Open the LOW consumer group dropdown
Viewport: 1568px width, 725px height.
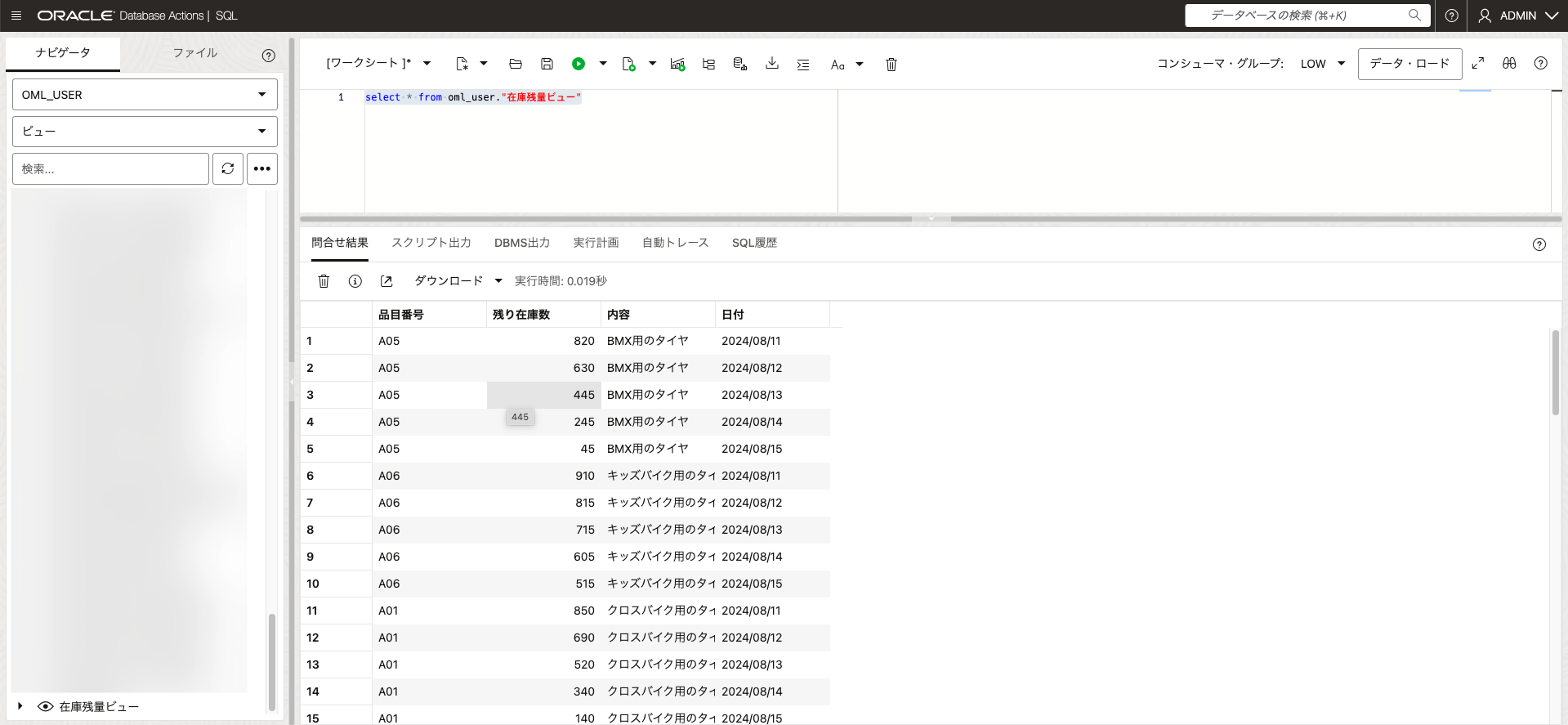[1324, 64]
